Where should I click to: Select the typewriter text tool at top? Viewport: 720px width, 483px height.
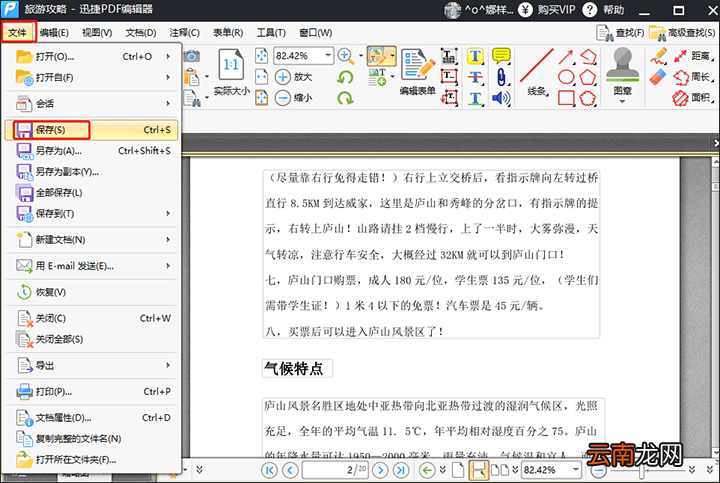click(449, 56)
